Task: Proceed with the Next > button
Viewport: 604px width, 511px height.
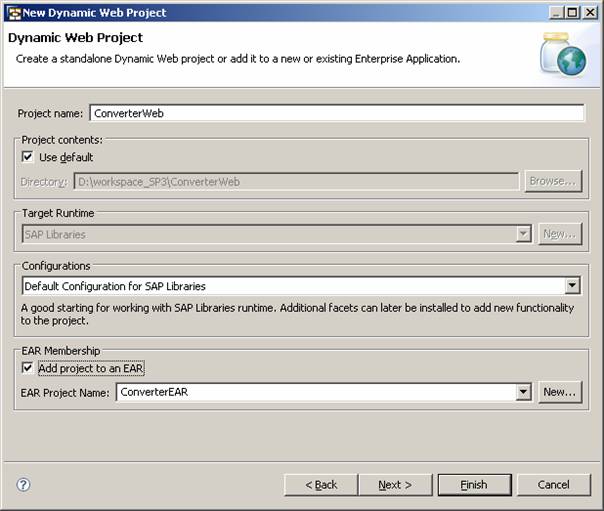Action: click(x=395, y=485)
